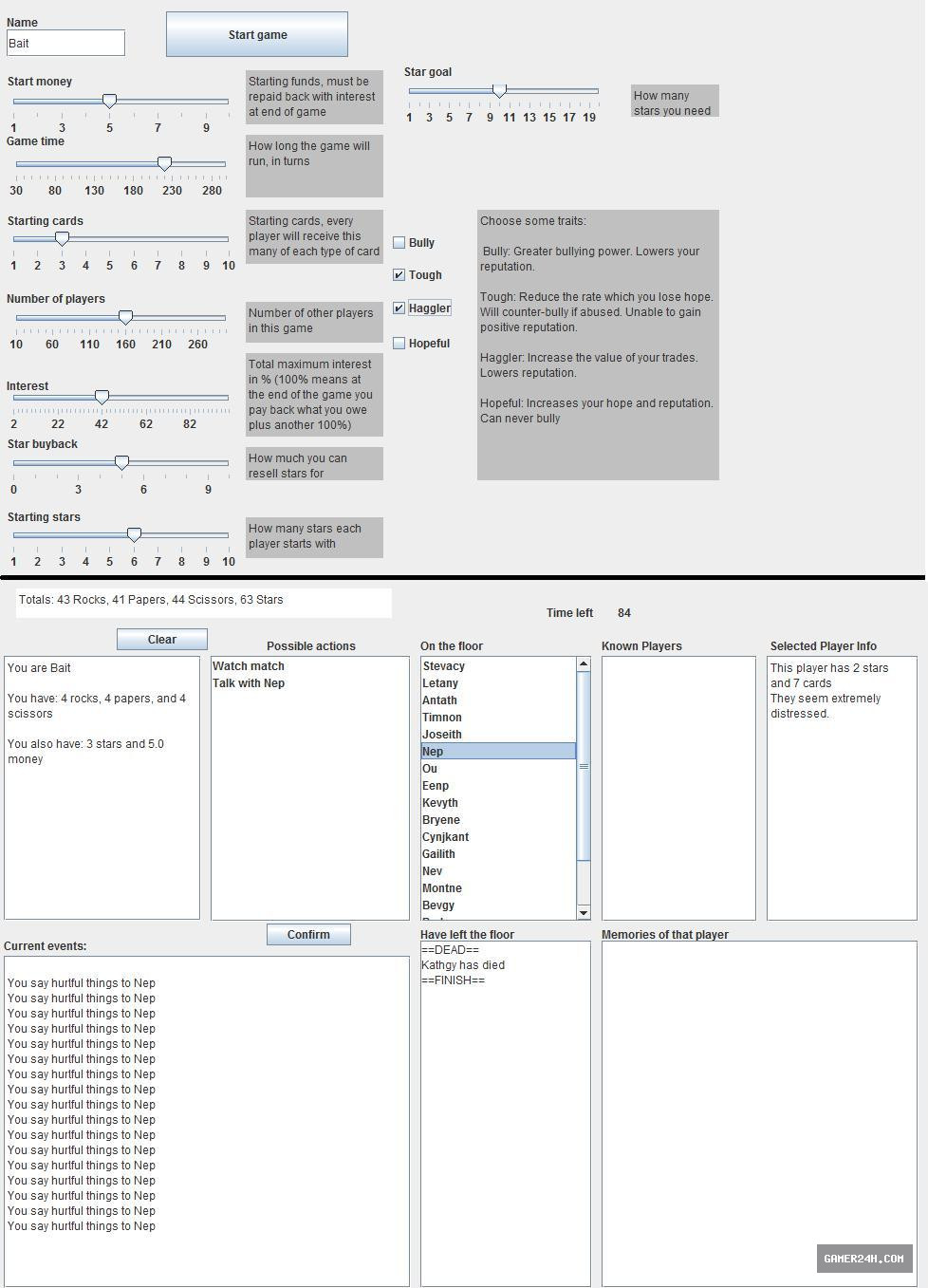Click the Totals summary text field

pos(204,603)
